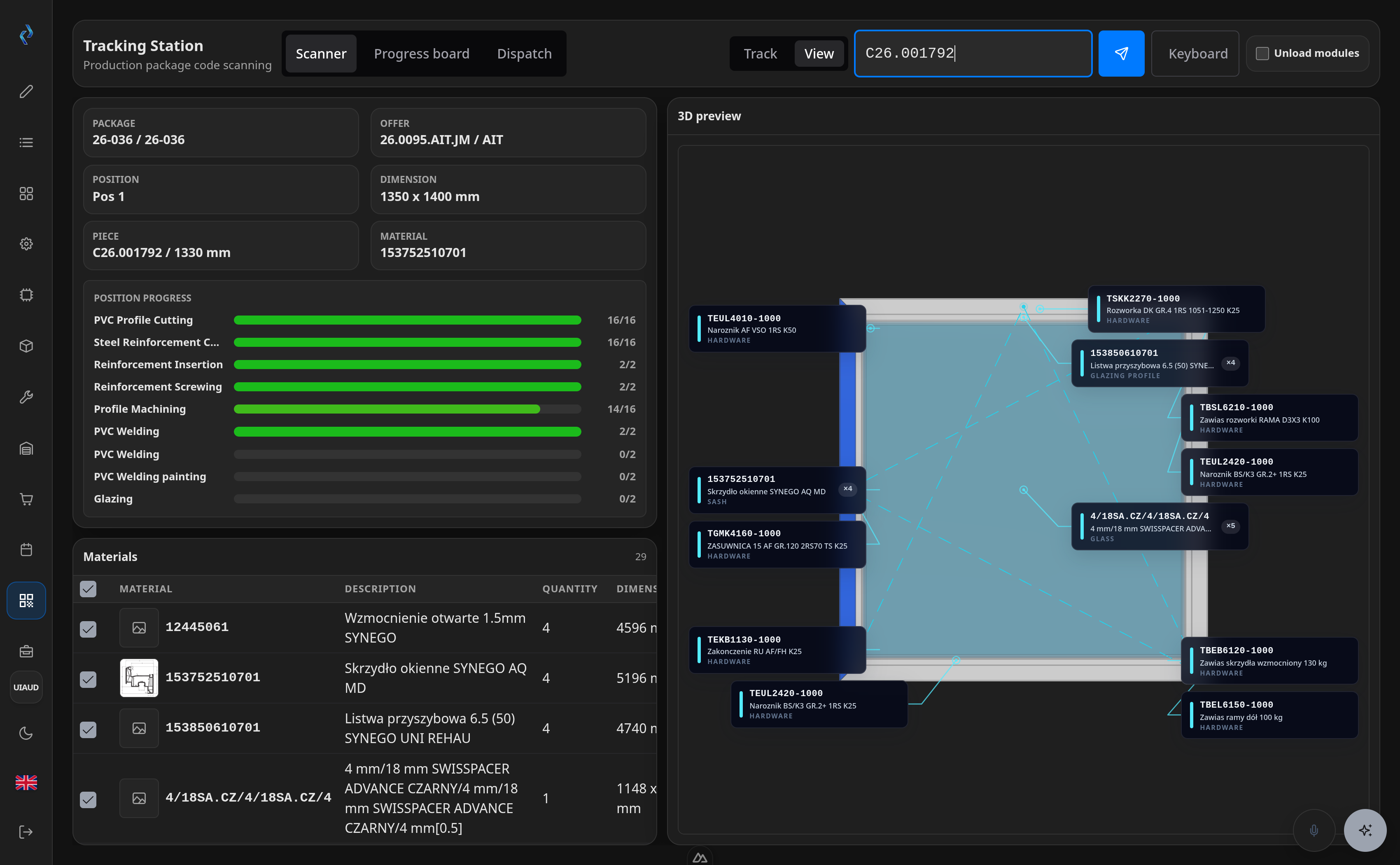This screenshot has width=1400, height=865.
Task: Switch to the Dispatch tab
Action: tap(524, 53)
